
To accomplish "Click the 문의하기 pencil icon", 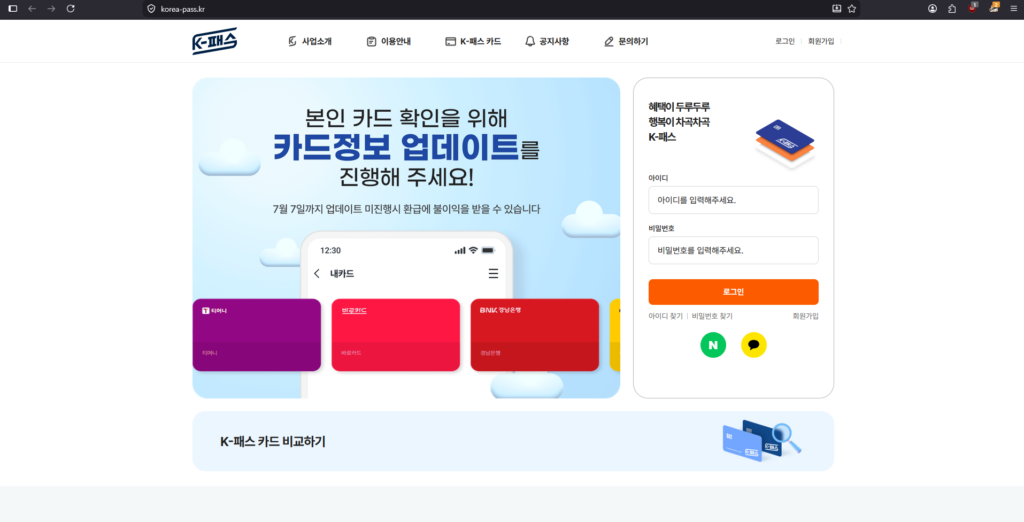I will point(609,41).
